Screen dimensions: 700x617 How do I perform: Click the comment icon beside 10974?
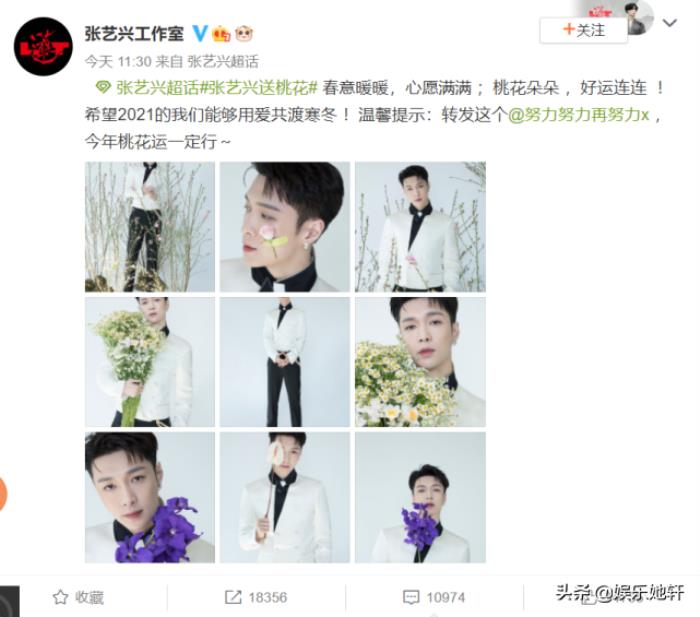point(411,597)
